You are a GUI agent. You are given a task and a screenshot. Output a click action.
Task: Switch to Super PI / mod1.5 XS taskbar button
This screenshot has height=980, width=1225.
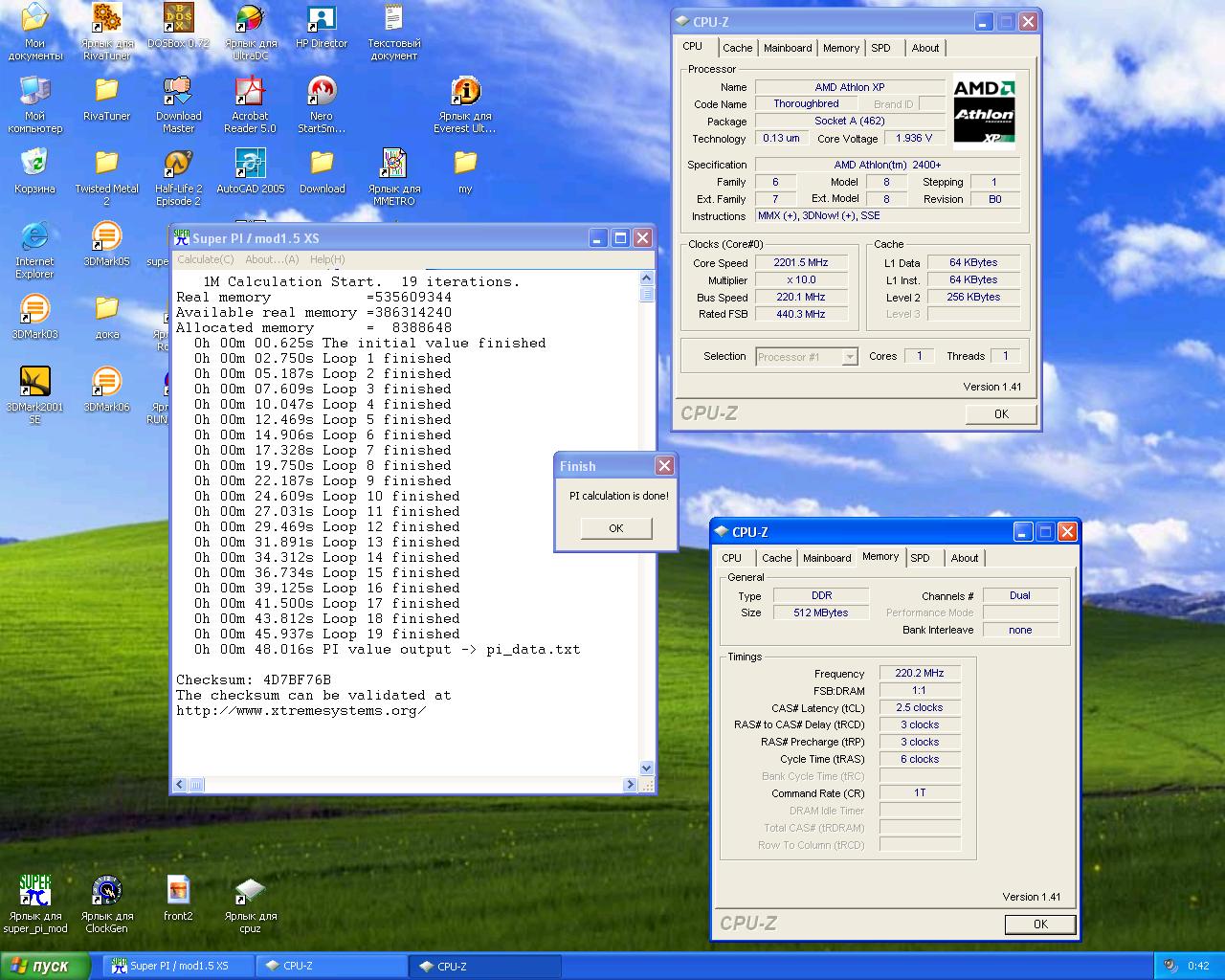pos(177,967)
